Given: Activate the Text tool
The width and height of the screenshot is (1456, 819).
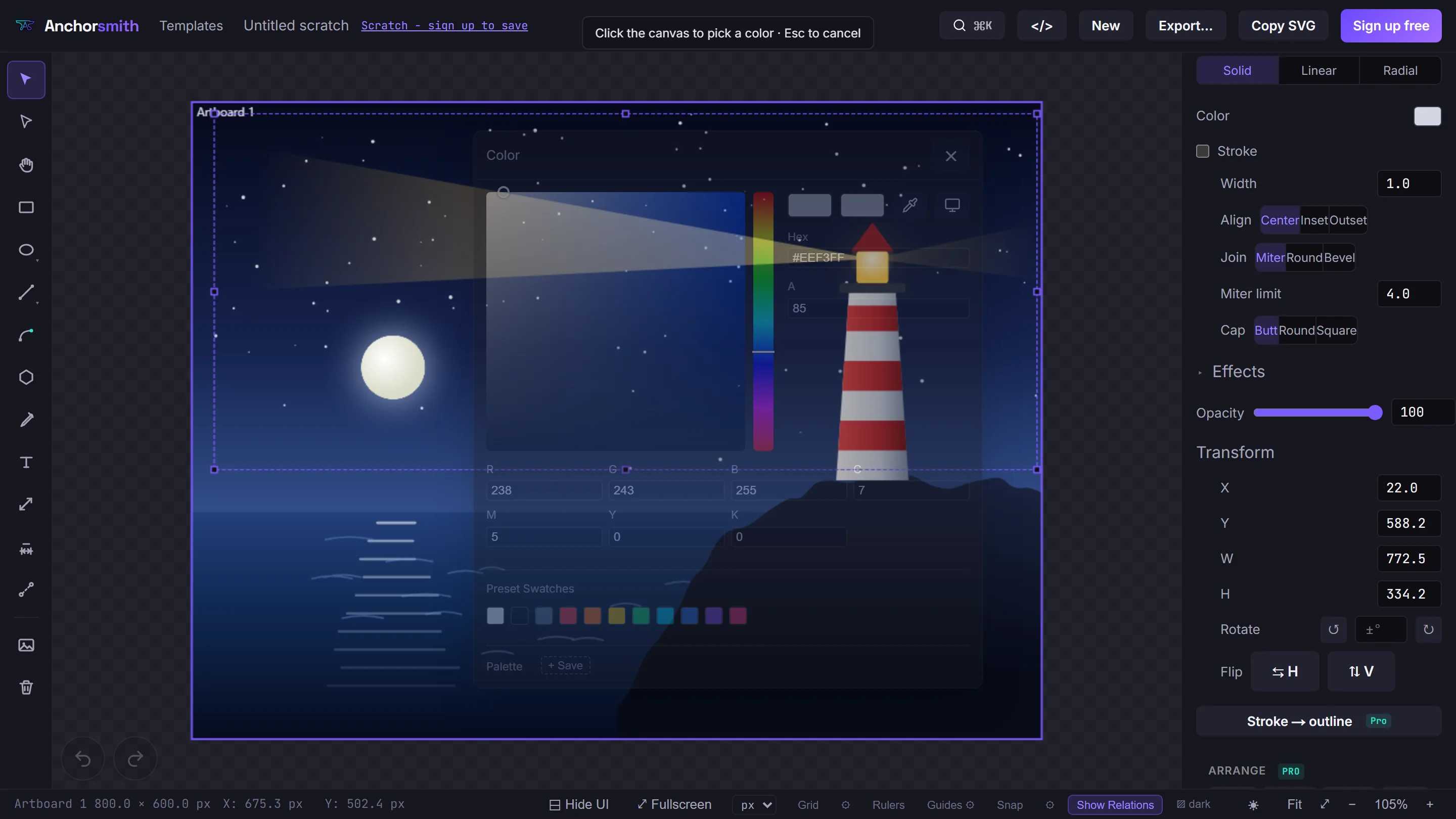Looking at the screenshot, I should tap(26, 463).
